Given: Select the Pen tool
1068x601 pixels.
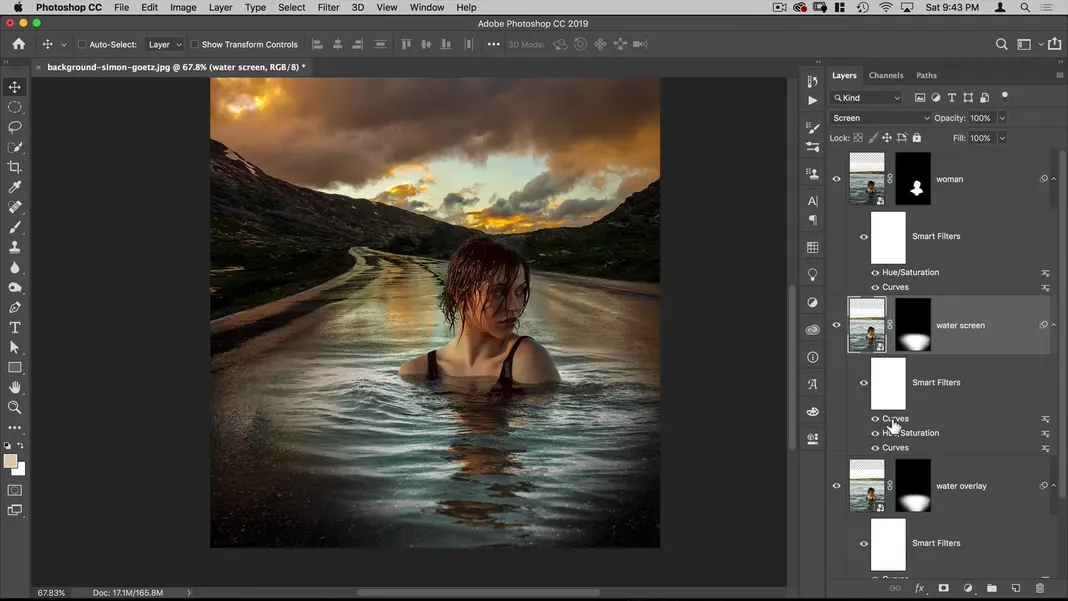Looking at the screenshot, I should (x=14, y=307).
